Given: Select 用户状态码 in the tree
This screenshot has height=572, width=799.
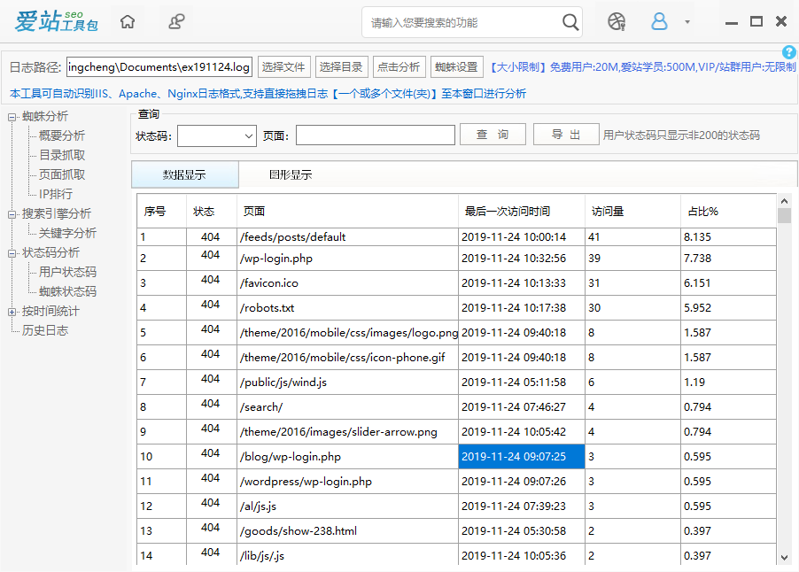Looking at the screenshot, I should pos(67,272).
